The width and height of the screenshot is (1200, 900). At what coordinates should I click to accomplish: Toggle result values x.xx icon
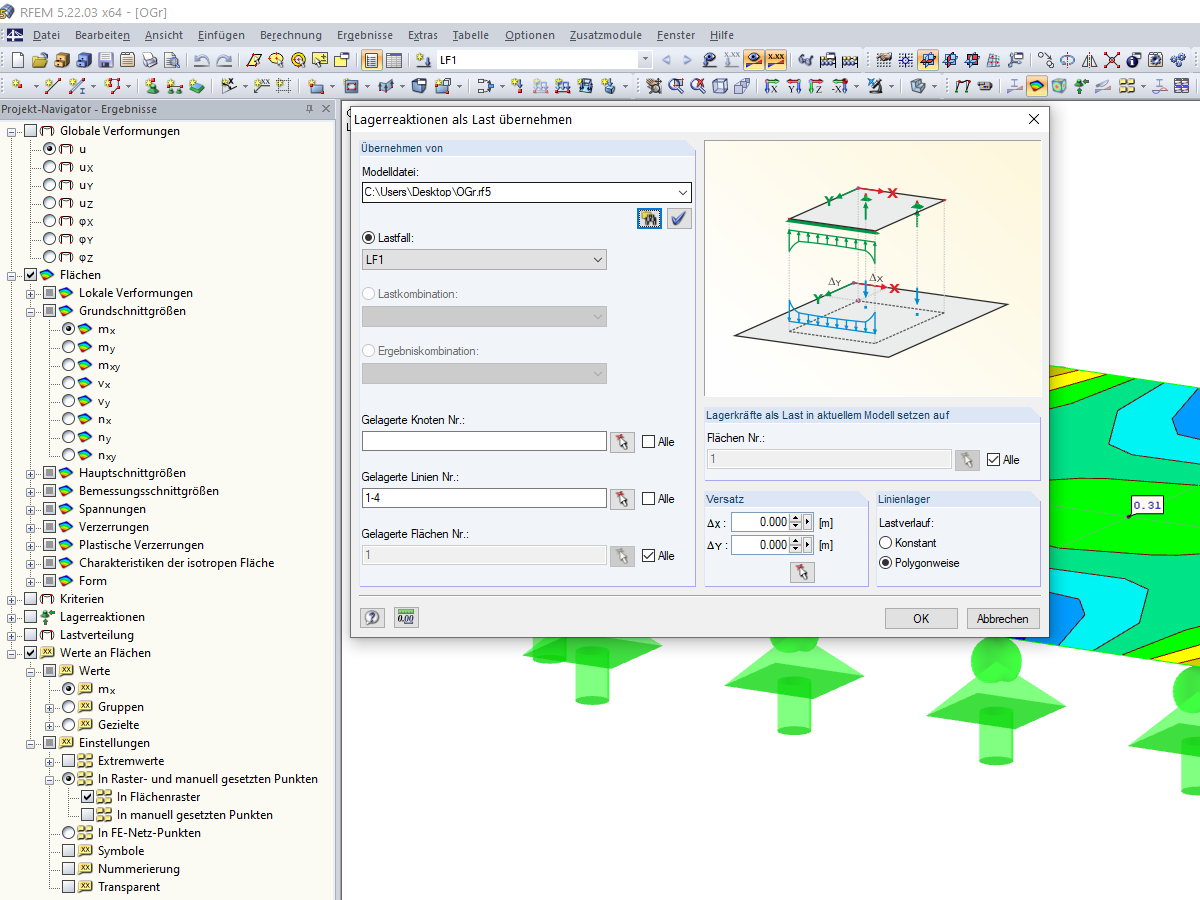[776, 60]
